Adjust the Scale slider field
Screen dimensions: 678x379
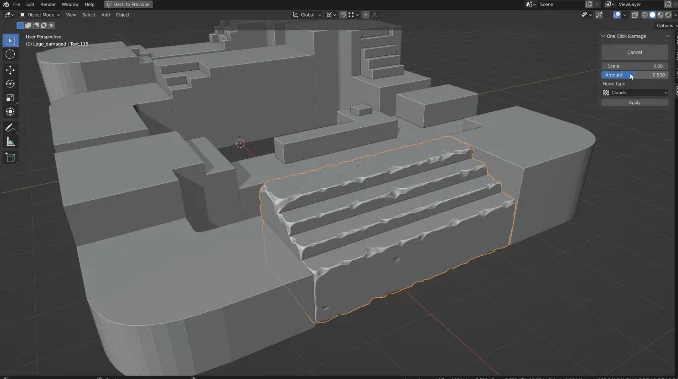[x=635, y=66]
